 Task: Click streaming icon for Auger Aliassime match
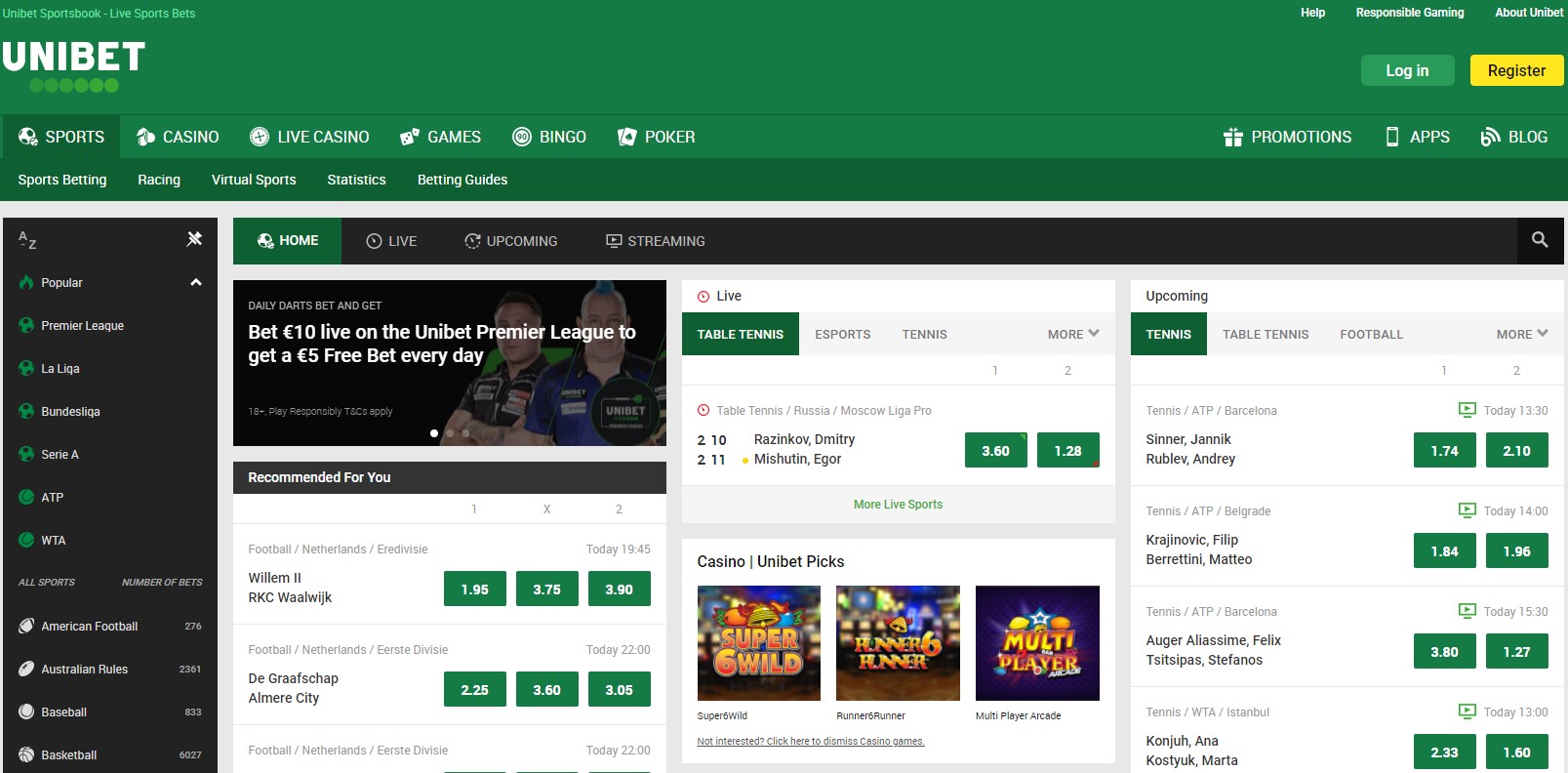(x=1467, y=611)
